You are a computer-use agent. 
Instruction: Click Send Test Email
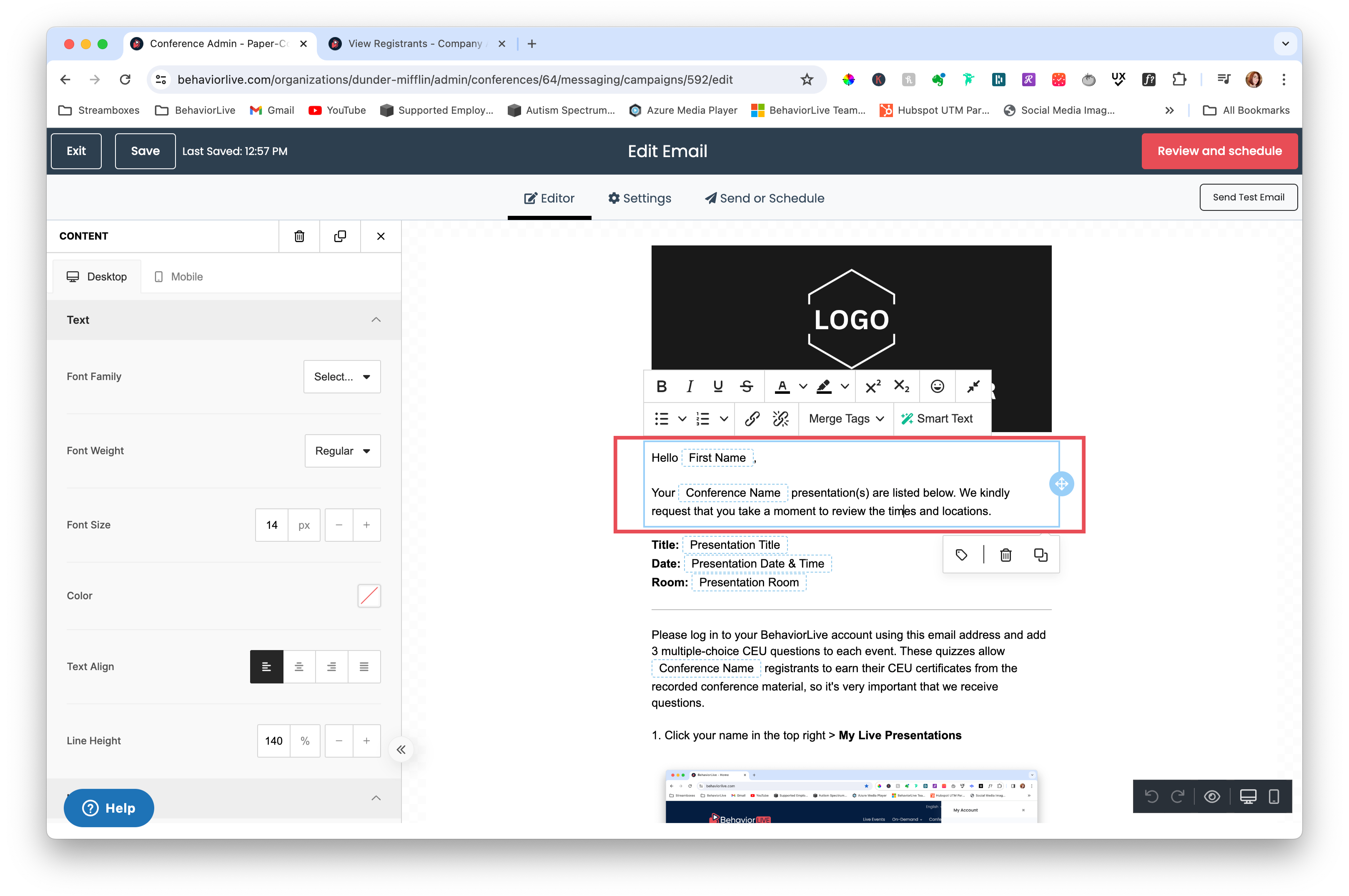[x=1249, y=197]
